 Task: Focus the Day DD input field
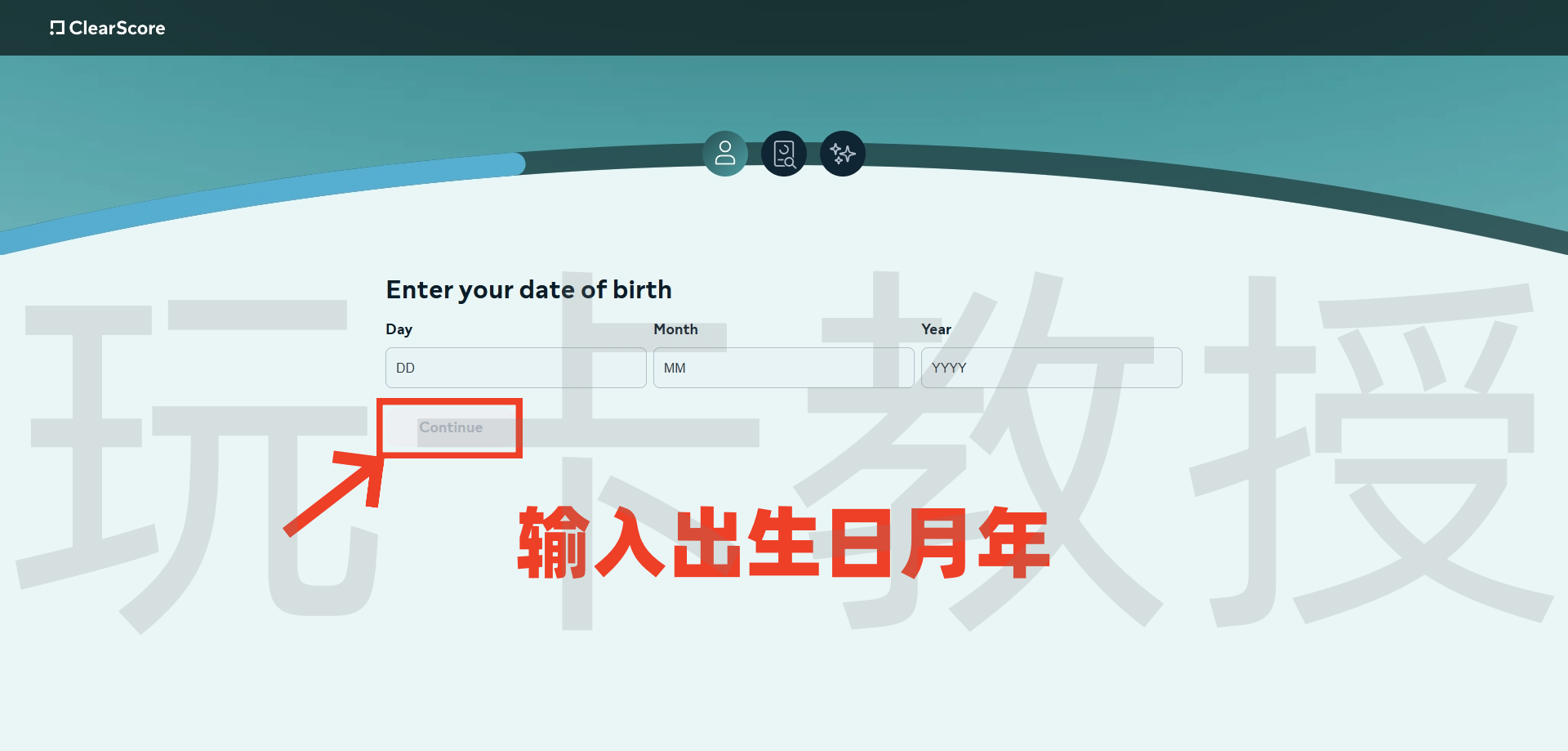pos(515,368)
